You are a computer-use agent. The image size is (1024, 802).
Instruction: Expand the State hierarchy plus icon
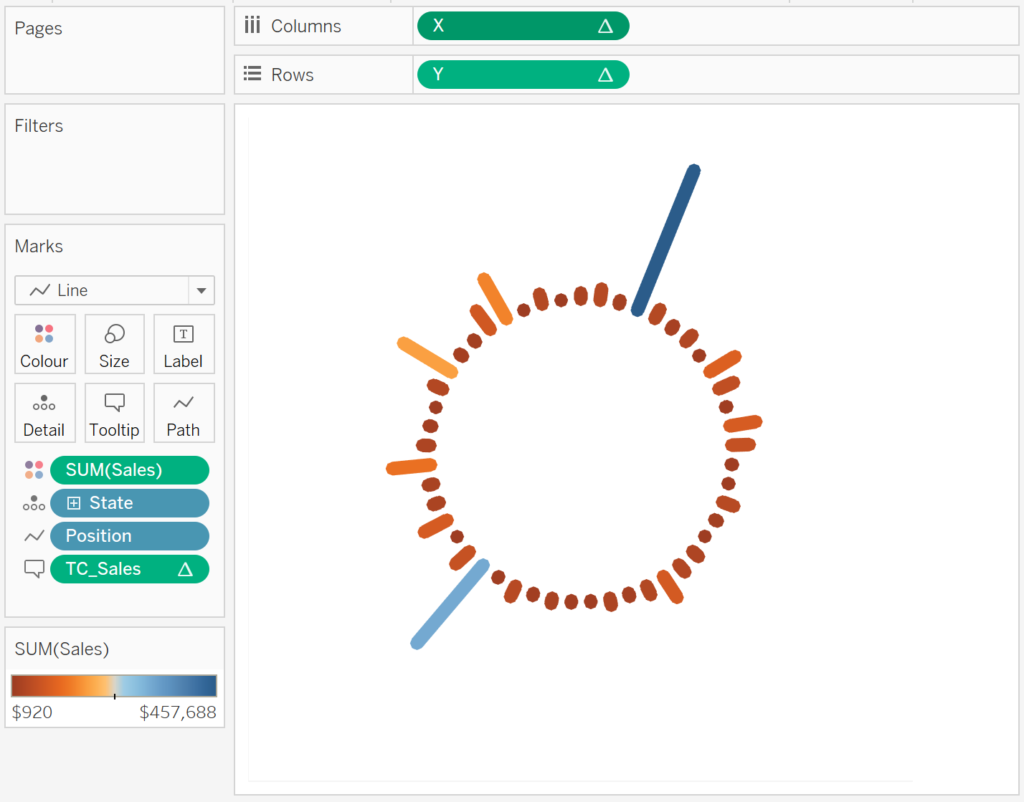(x=74, y=503)
